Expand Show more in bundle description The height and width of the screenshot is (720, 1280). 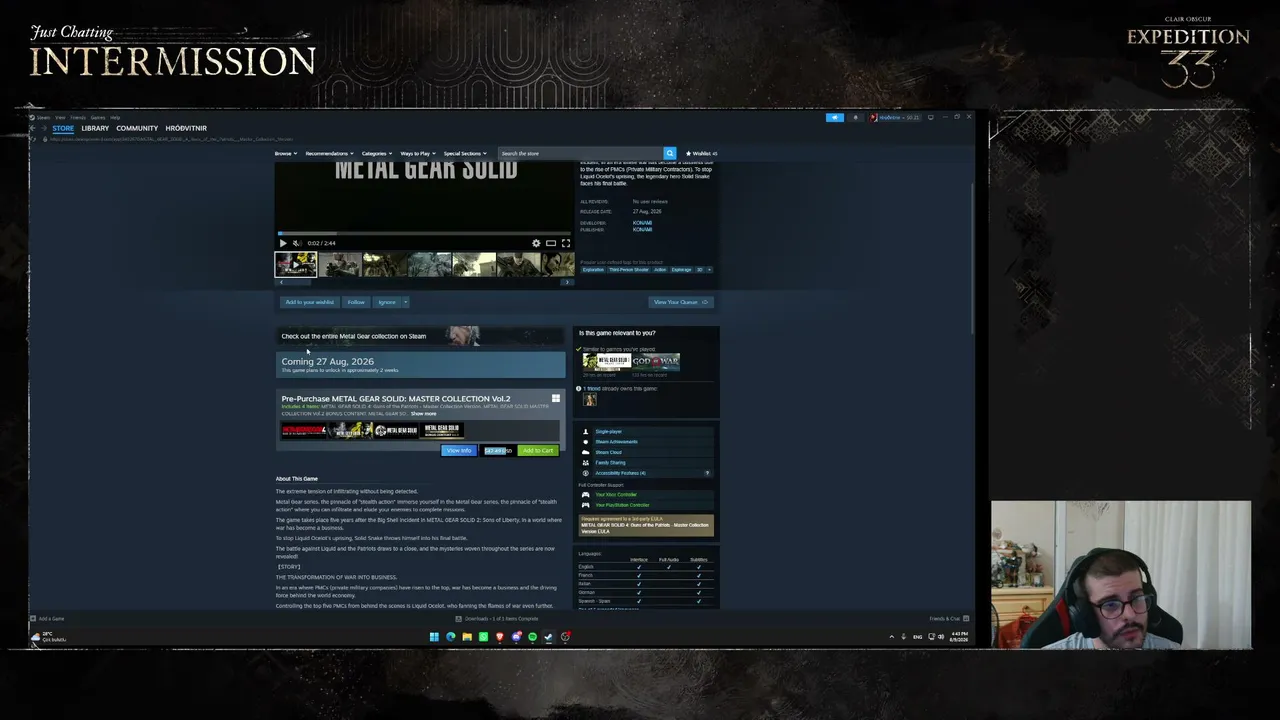(424, 413)
